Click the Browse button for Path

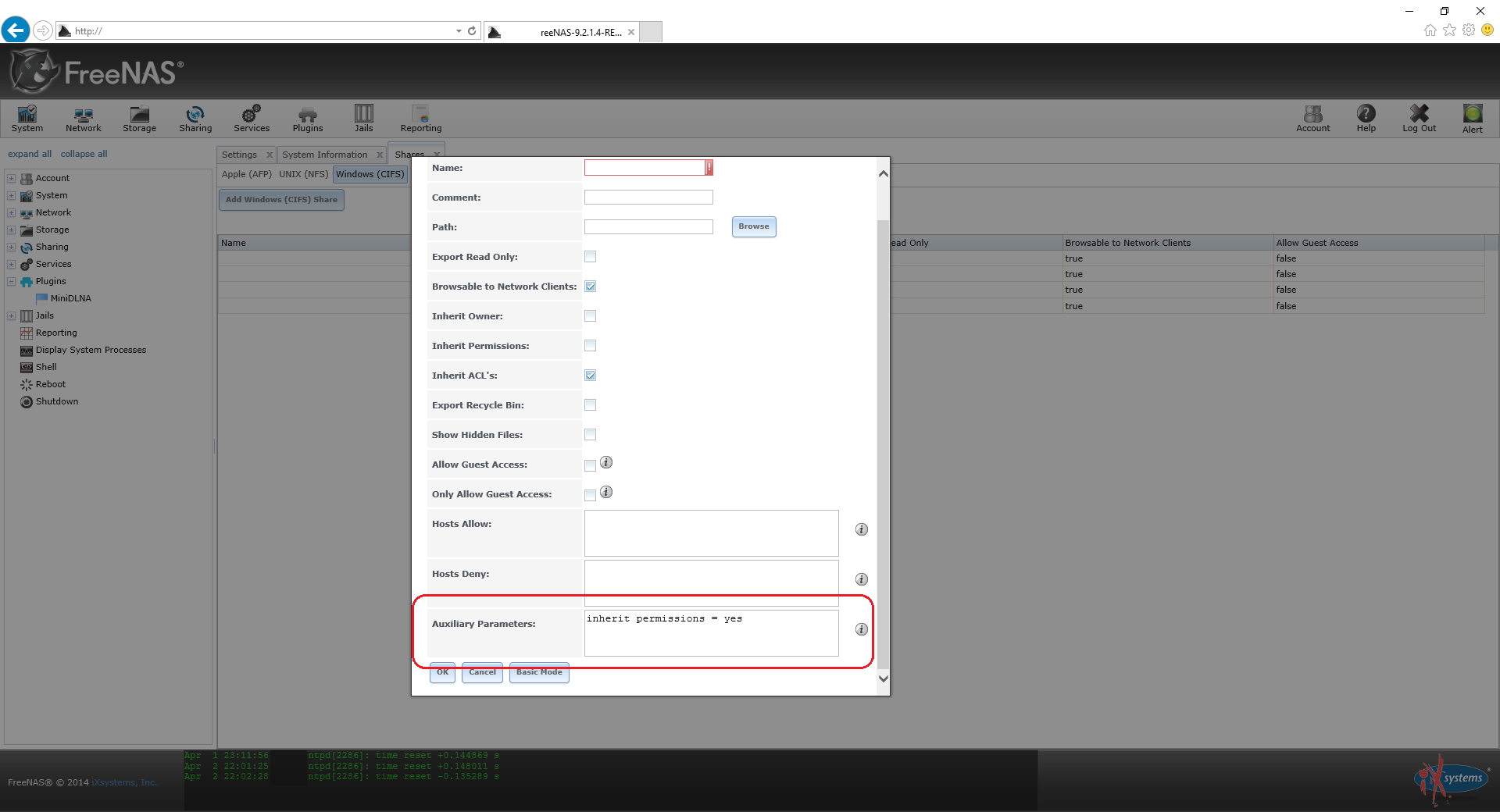[x=754, y=226]
